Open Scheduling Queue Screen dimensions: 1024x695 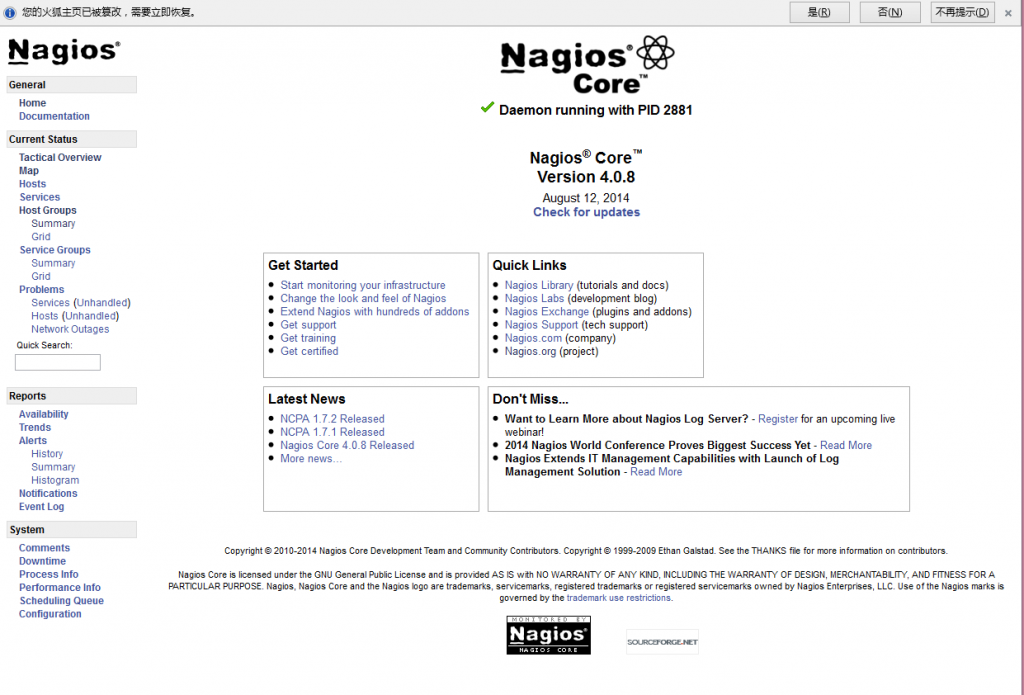point(61,601)
